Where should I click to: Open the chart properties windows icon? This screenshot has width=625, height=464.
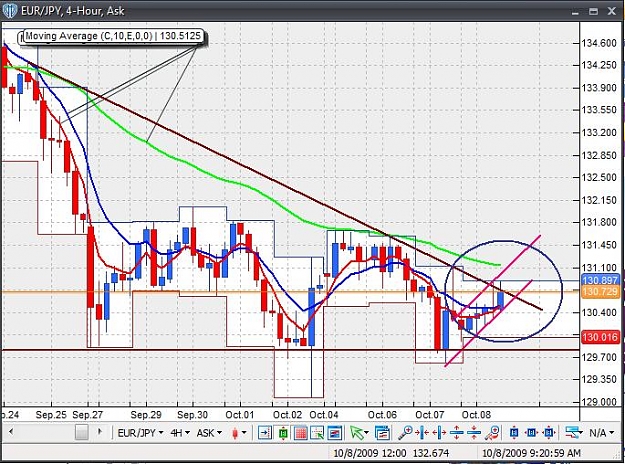[x=382, y=433]
